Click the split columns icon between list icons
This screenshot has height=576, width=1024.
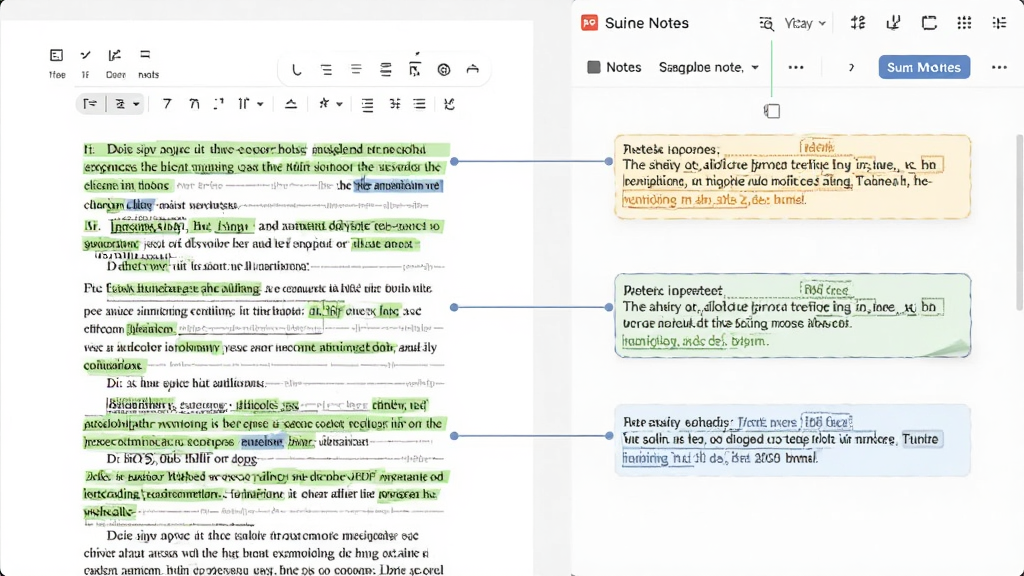395,104
